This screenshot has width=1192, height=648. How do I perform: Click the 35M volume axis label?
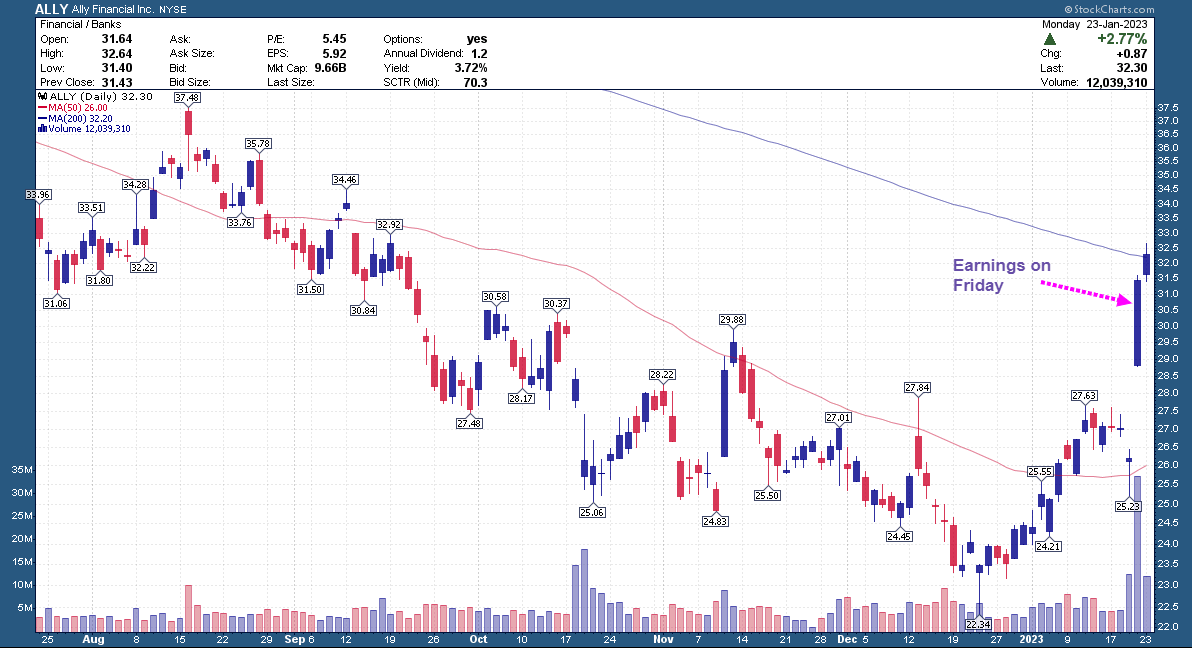tap(22, 470)
